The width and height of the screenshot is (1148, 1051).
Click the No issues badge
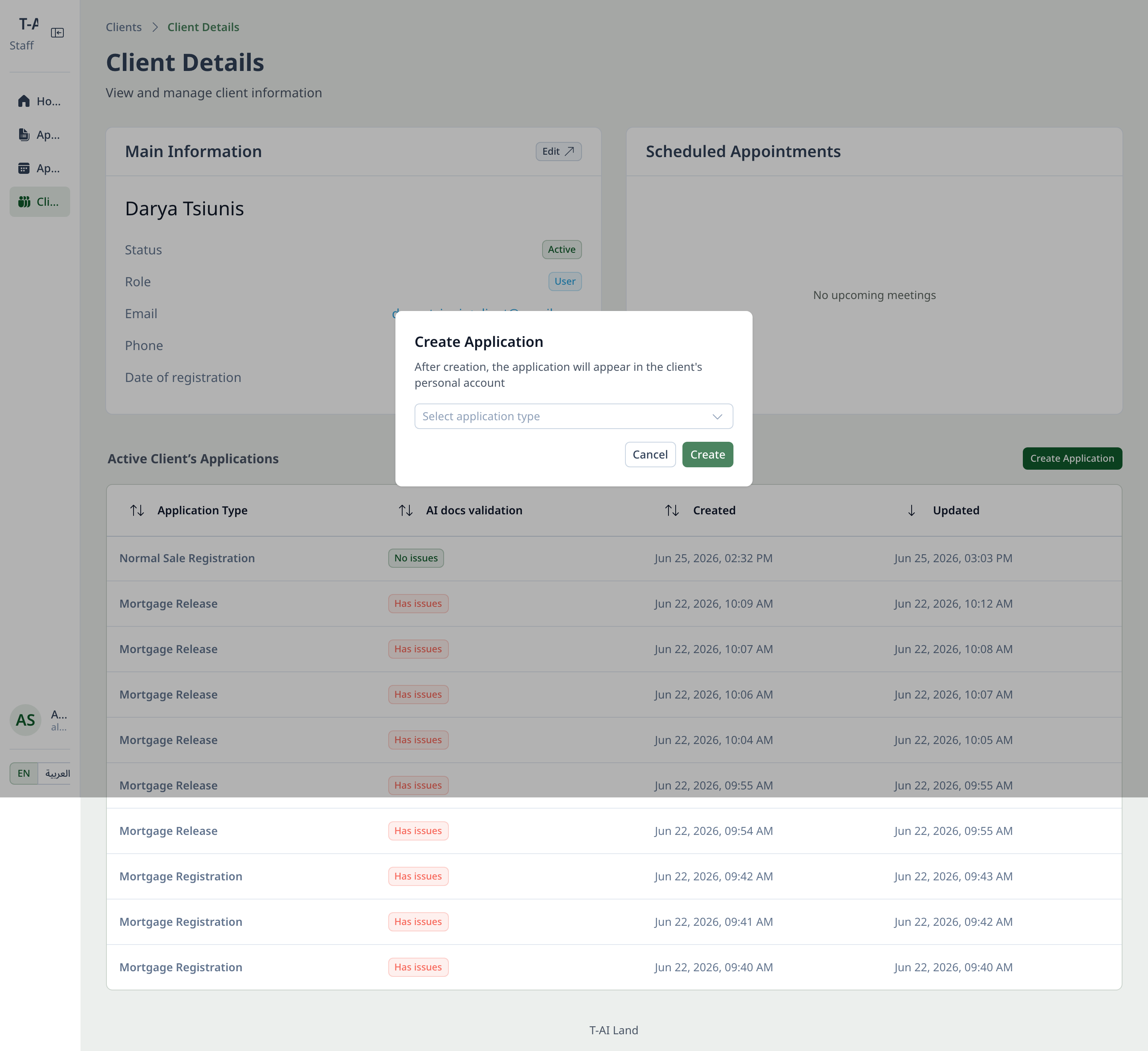click(416, 558)
